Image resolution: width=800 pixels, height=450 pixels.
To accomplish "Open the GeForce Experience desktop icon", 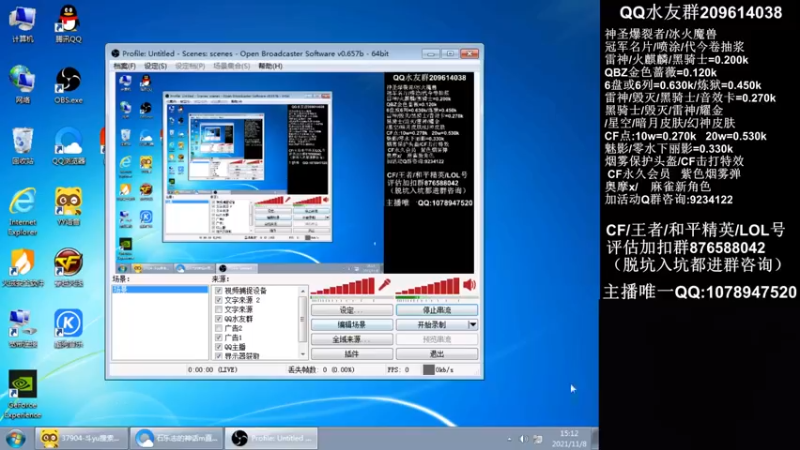I will pyautogui.click(x=22, y=394).
